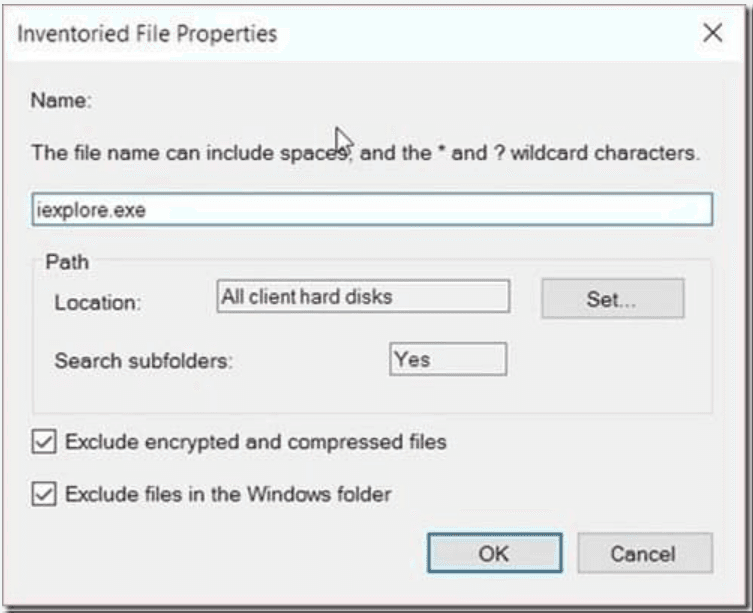Screen dimensions: 753x613
Task: Click the Search subfolders Yes field
Action: (447, 359)
